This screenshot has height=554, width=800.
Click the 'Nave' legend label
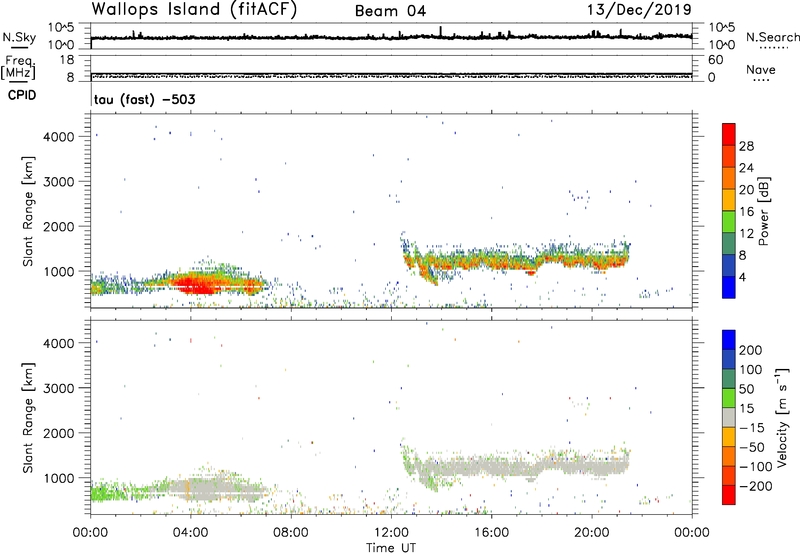tap(761, 70)
